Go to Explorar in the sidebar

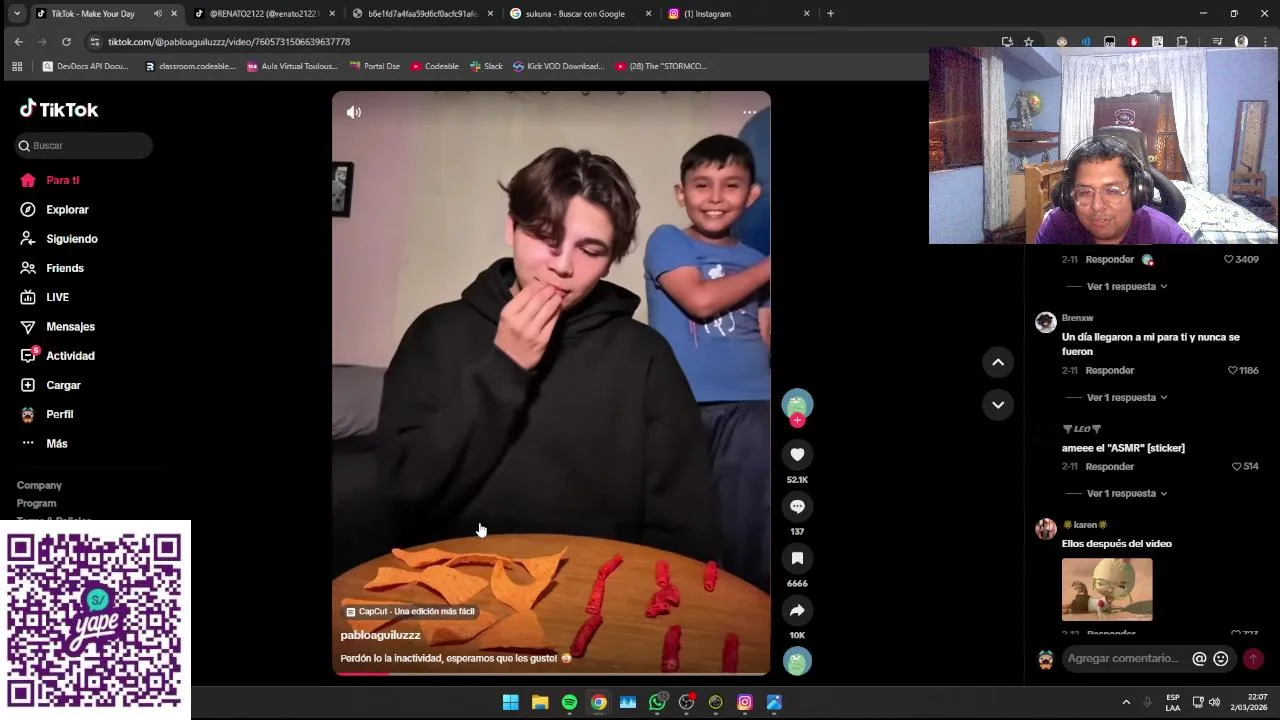click(x=67, y=209)
